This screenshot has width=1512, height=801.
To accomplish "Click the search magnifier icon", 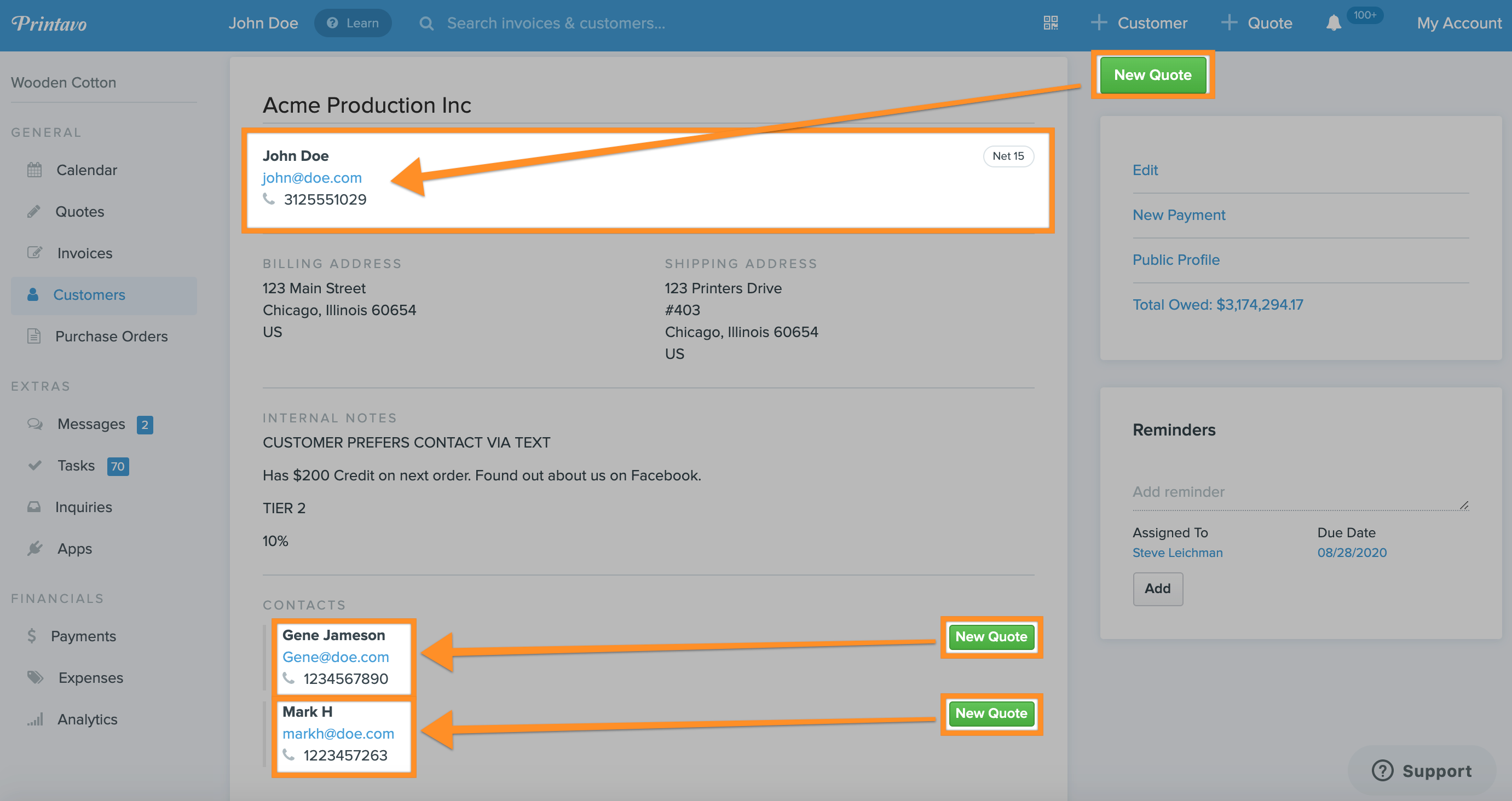I will 426,24.
